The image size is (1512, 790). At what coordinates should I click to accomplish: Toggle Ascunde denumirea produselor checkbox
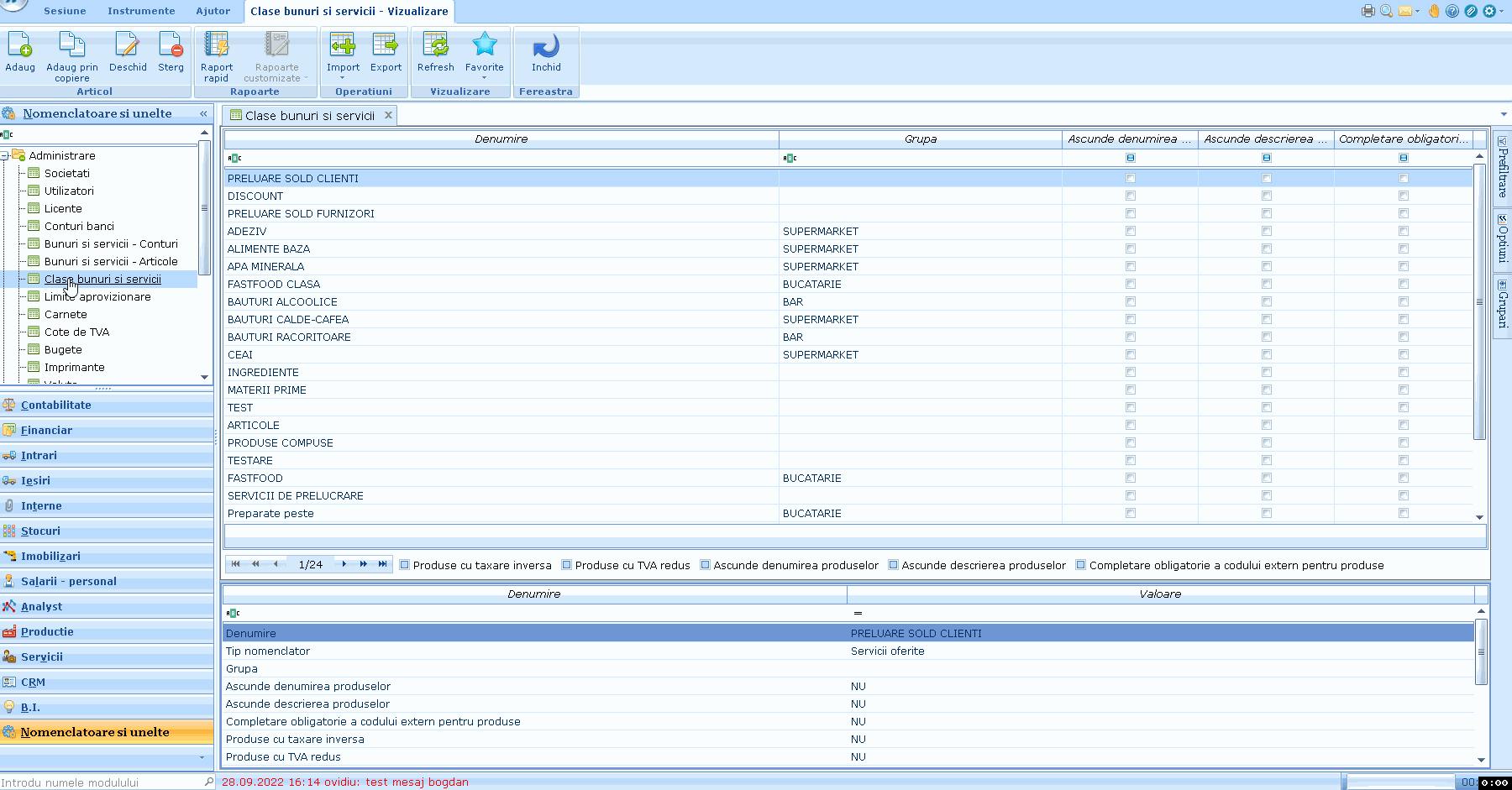click(x=706, y=565)
